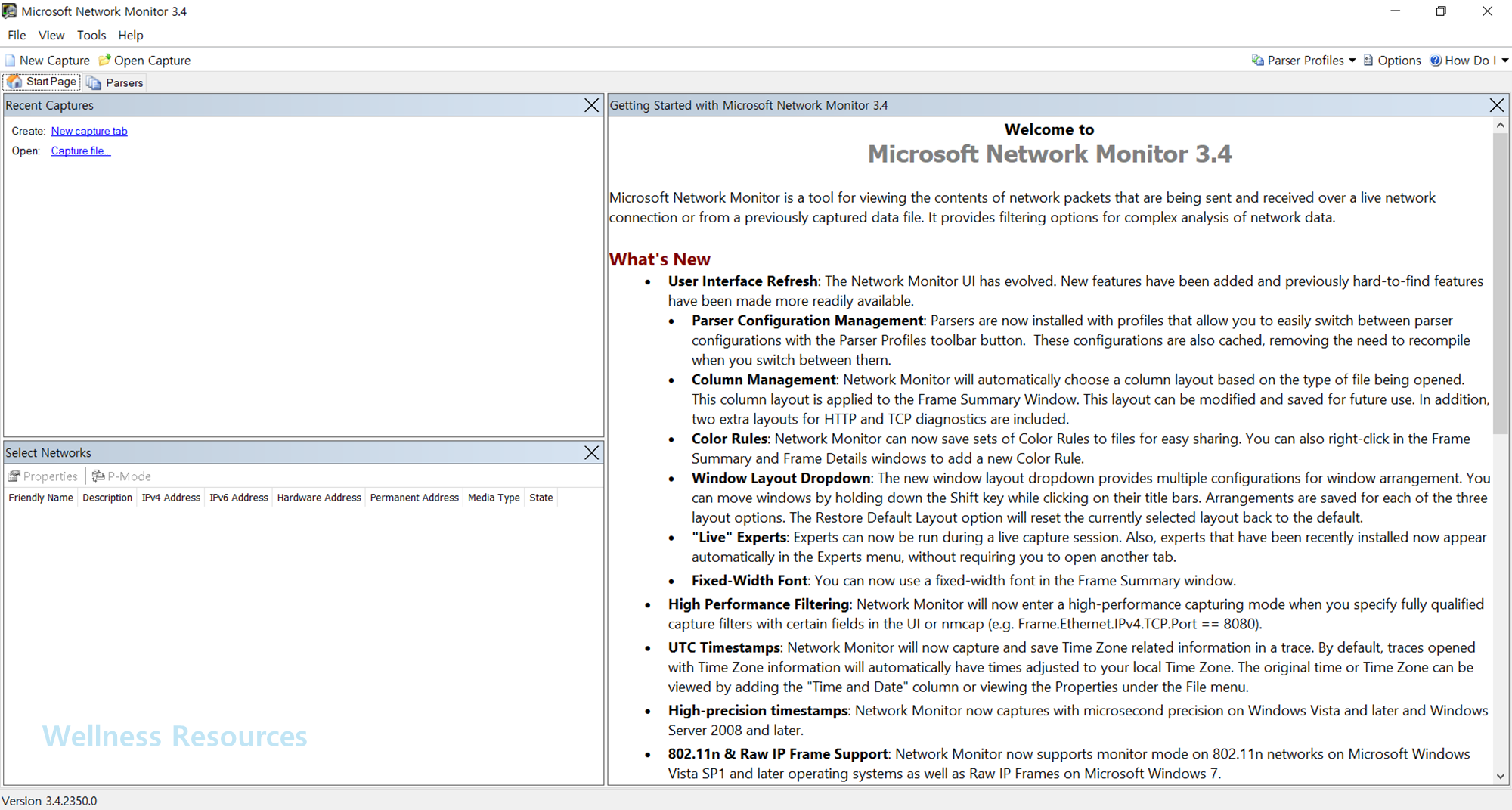Close the Getting Started panel
The height and width of the screenshot is (810, 1512).
1497,105
